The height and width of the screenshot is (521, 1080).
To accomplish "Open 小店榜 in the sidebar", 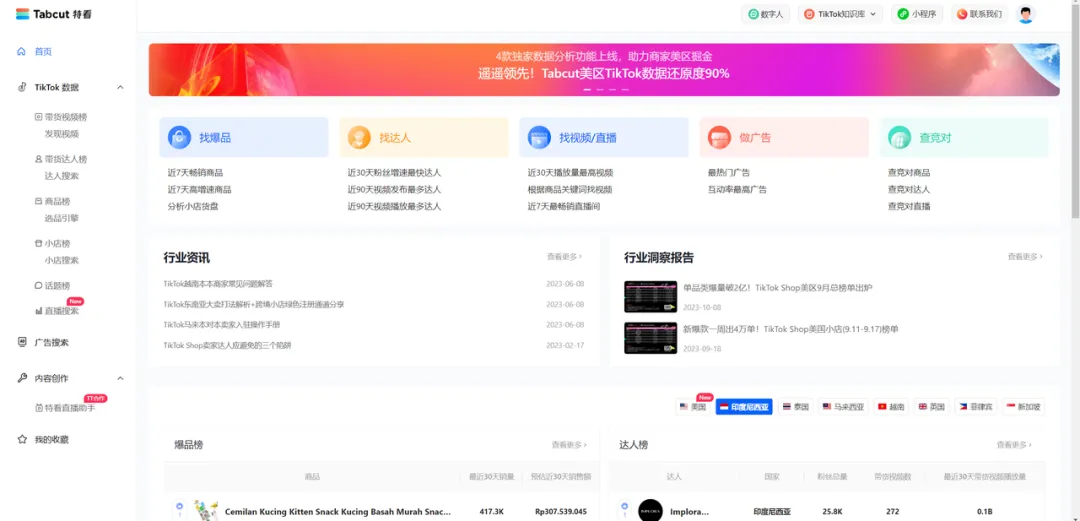I will [57, 243].
